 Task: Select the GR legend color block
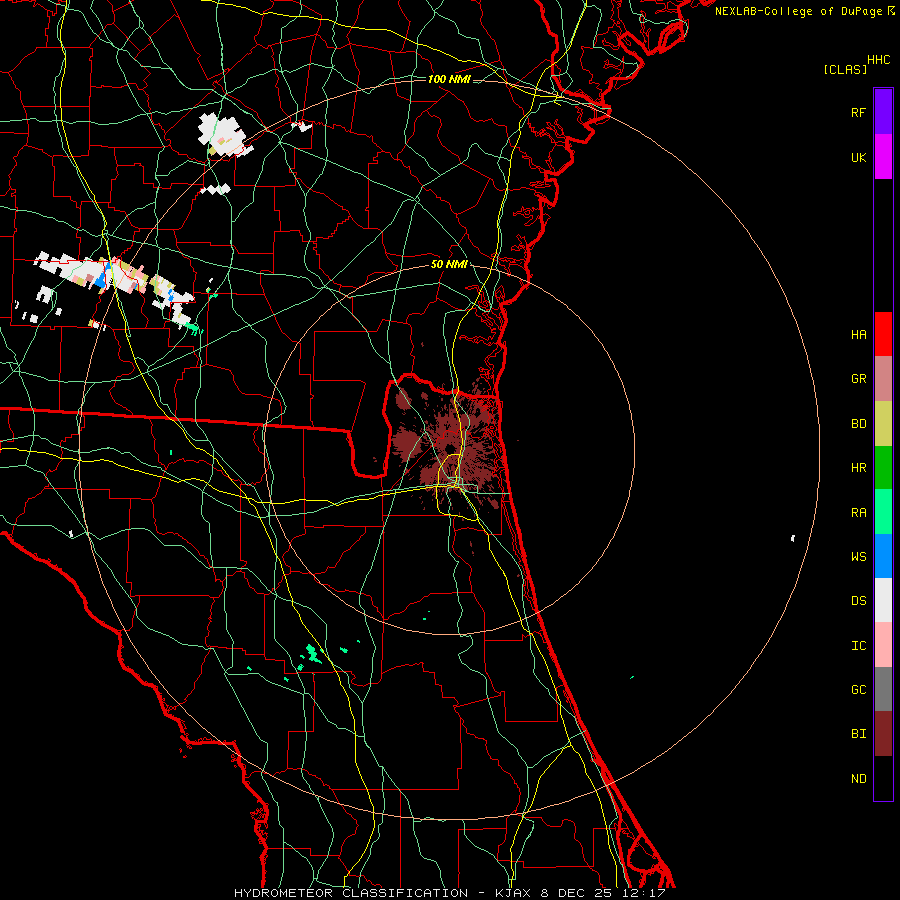883,379
